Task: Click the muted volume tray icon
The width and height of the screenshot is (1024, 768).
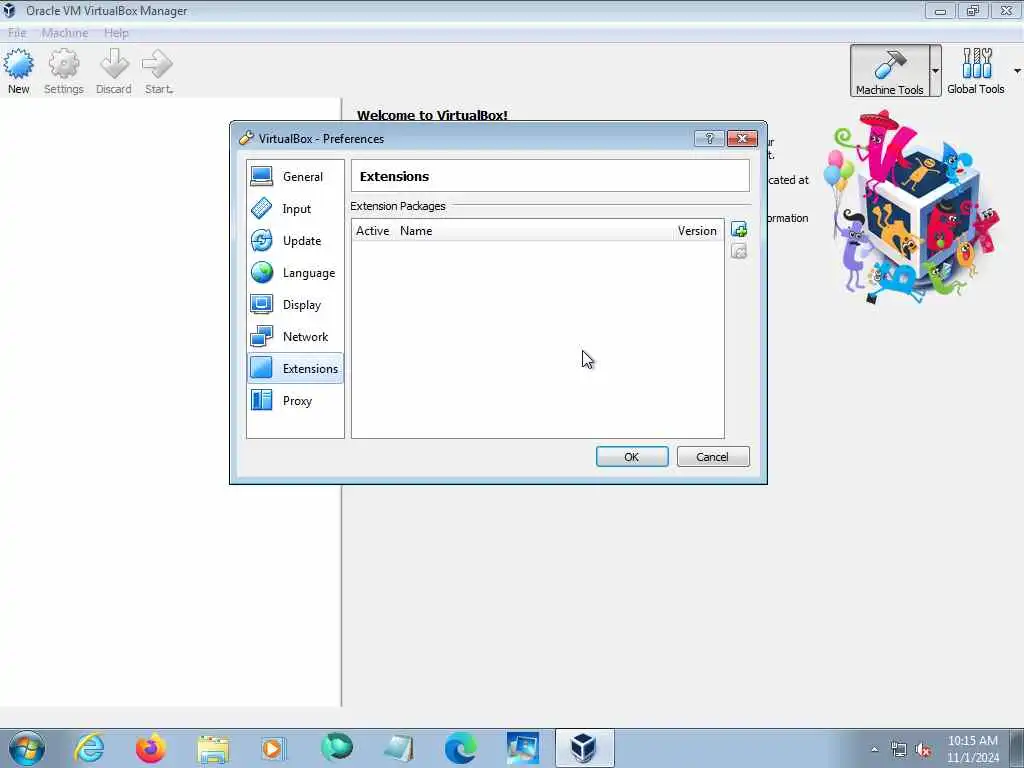Action: click(923, 750)
